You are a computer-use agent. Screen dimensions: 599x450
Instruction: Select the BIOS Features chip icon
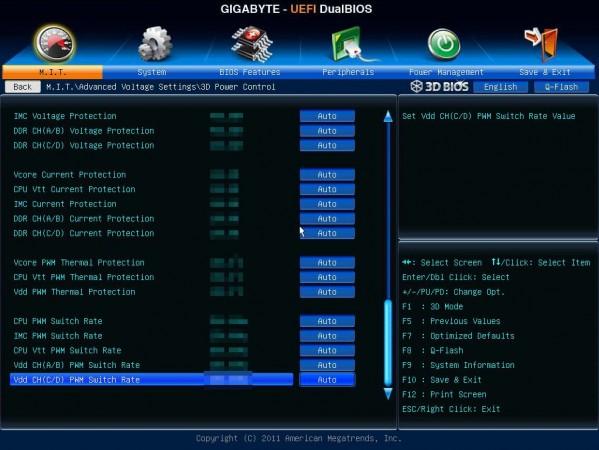(x=252, y=44)
